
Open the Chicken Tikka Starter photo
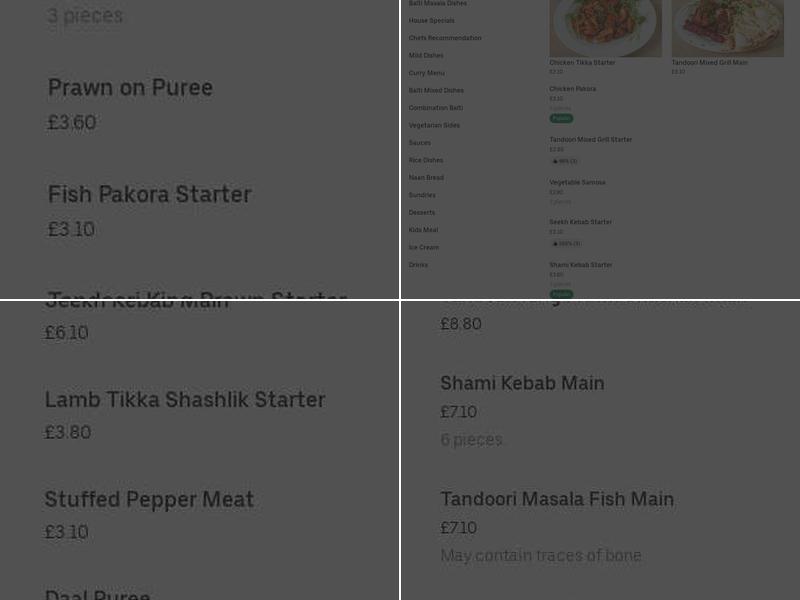(x=605, y=28)
